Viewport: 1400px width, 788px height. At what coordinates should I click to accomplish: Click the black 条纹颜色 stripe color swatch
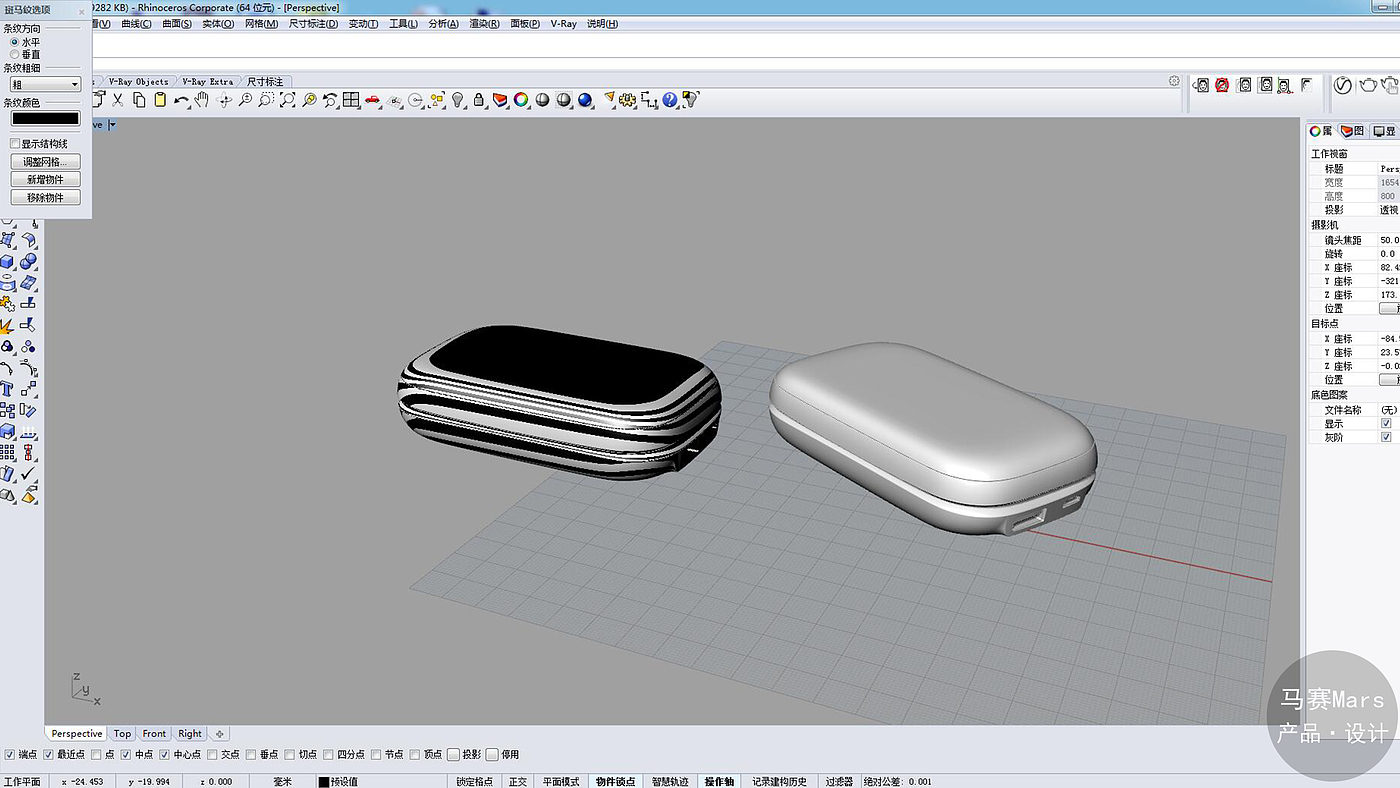pyautogui.click(x=45, y=118)
